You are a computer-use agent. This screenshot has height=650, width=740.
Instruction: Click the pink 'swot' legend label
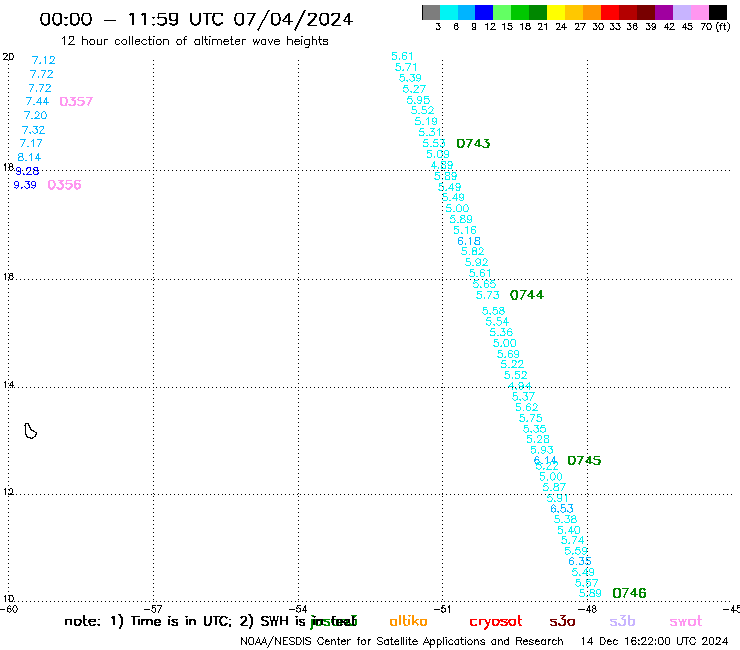click(x=686, y=622)
